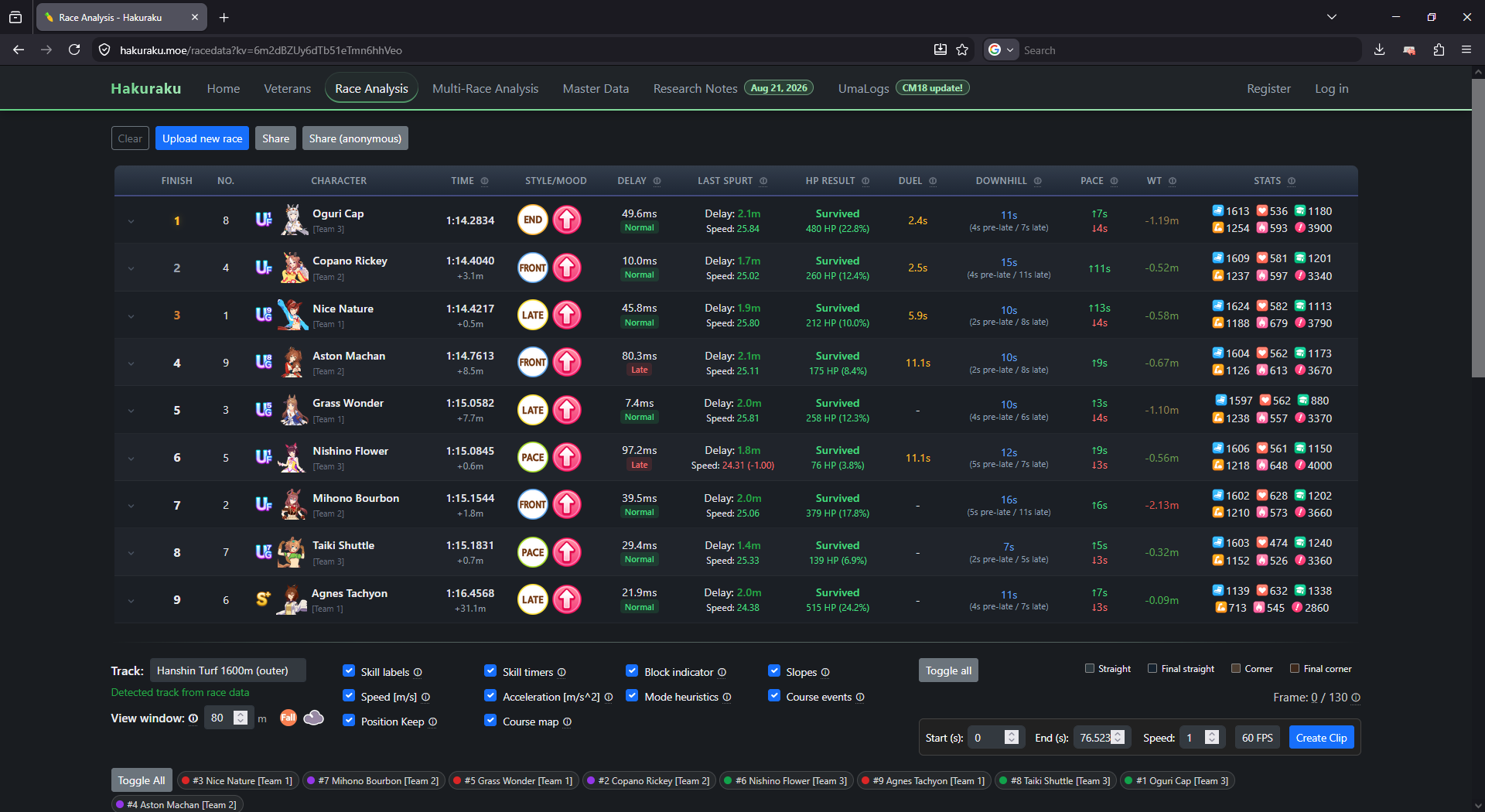
Task: Click the Log in link
Action: tap(1331, 88)
